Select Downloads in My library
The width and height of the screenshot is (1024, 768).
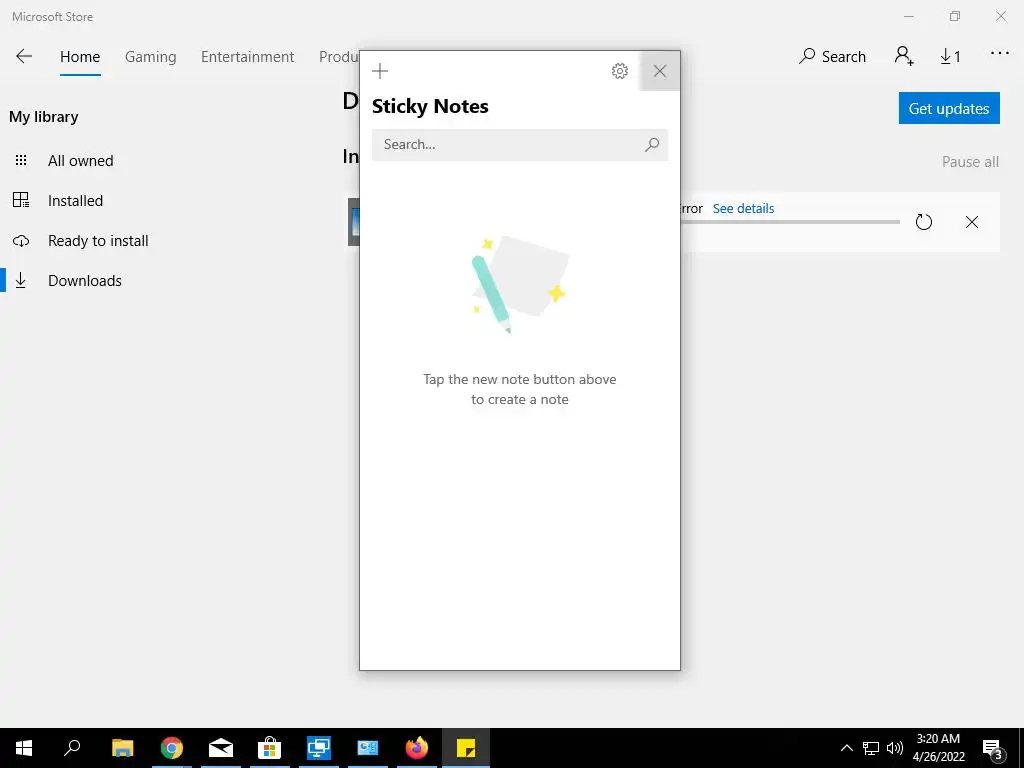point(85,281)
